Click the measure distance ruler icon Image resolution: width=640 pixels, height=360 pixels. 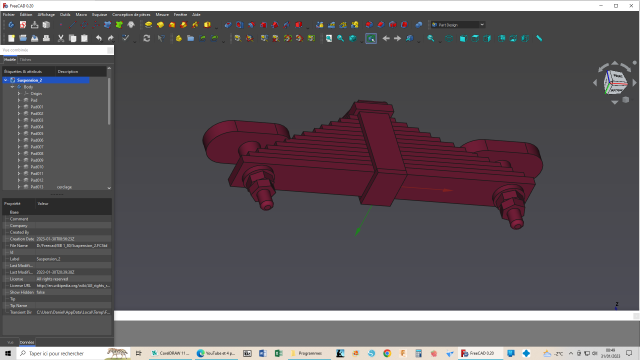(539, 38)
